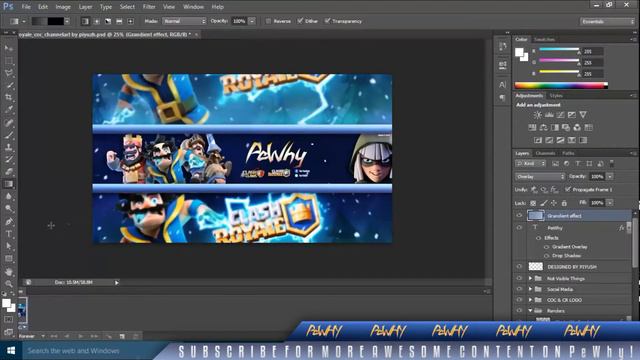Select the Eyedropper tool
Viewport: 640px width, 360px height.
pos(9,110)
